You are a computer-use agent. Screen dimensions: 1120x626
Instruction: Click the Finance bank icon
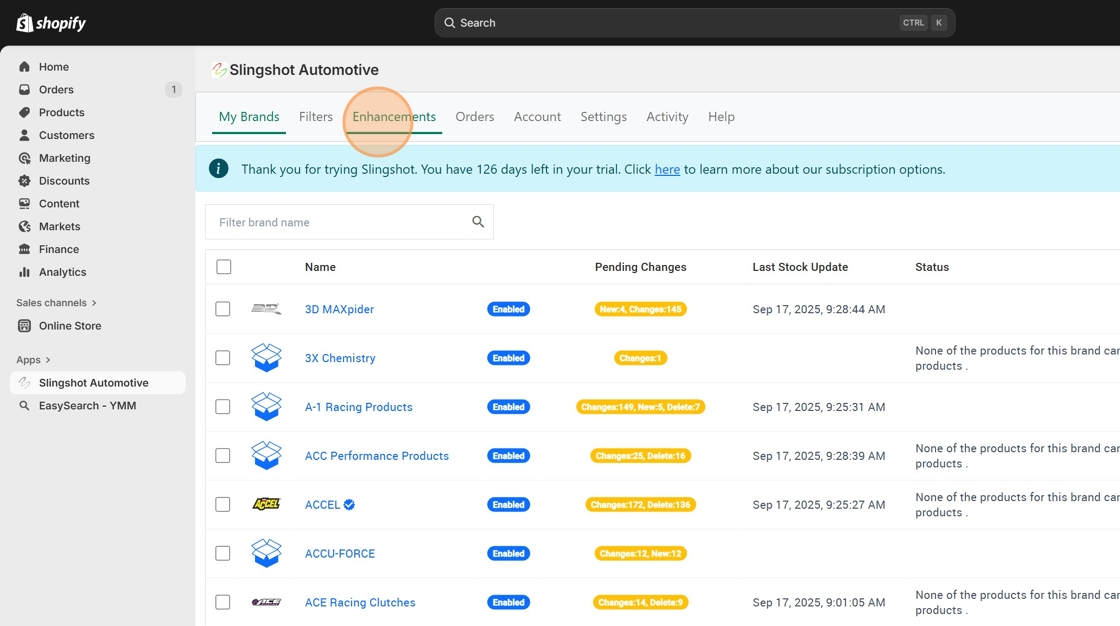point(24,249)
